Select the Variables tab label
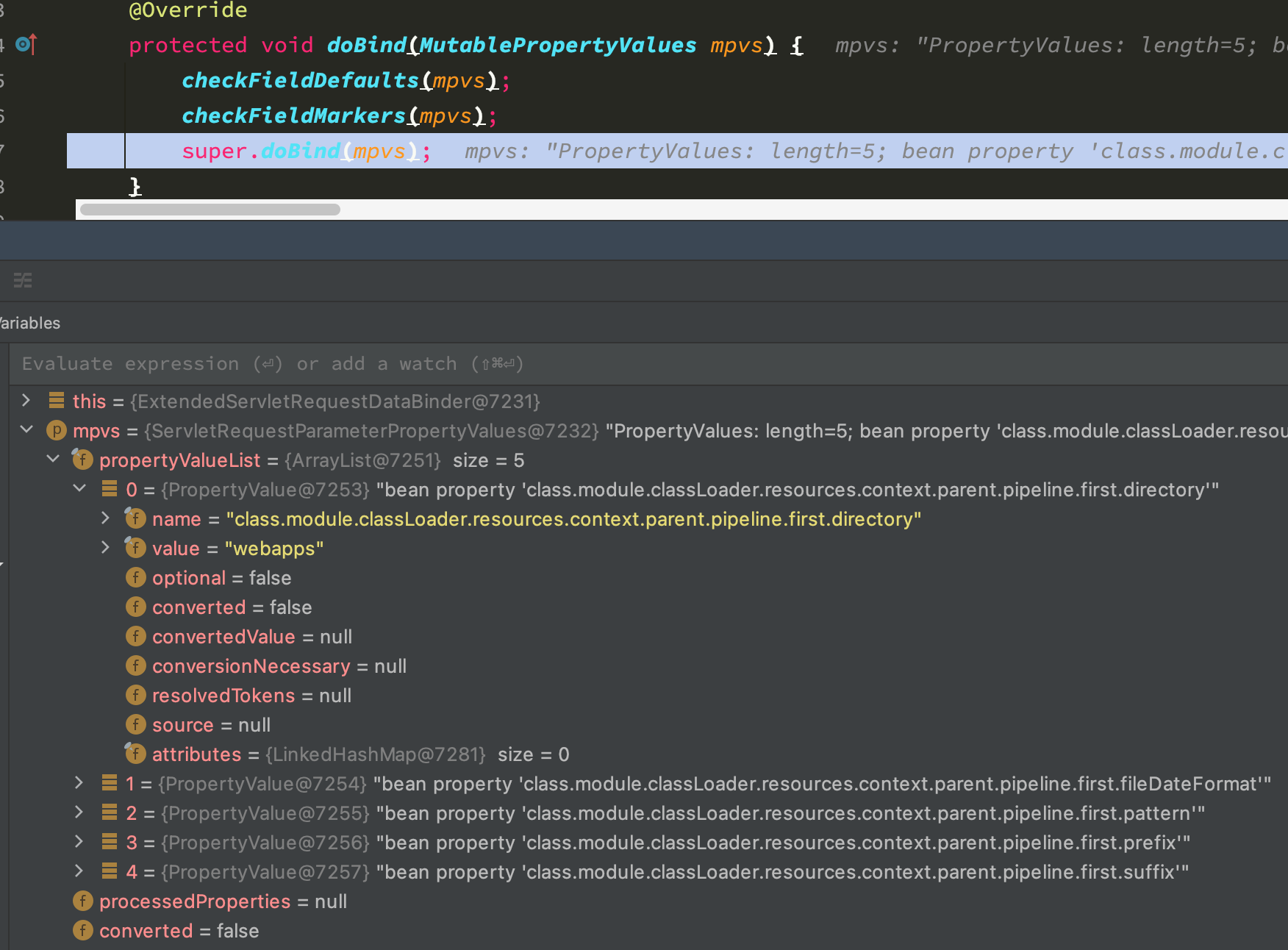 tap(29, 323)
